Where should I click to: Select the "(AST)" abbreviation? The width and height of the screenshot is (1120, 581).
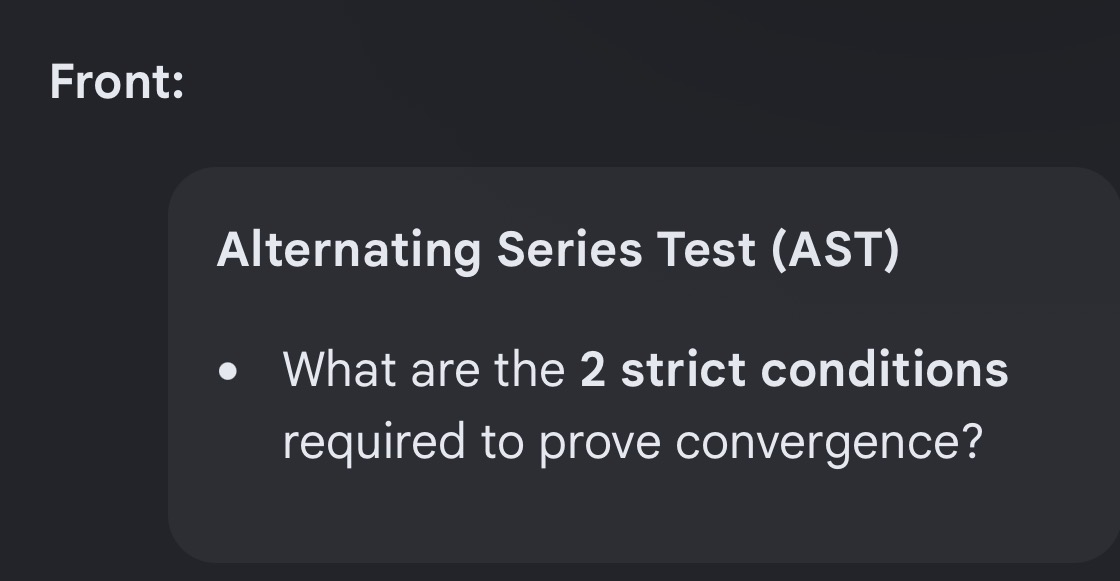[836, 251]
